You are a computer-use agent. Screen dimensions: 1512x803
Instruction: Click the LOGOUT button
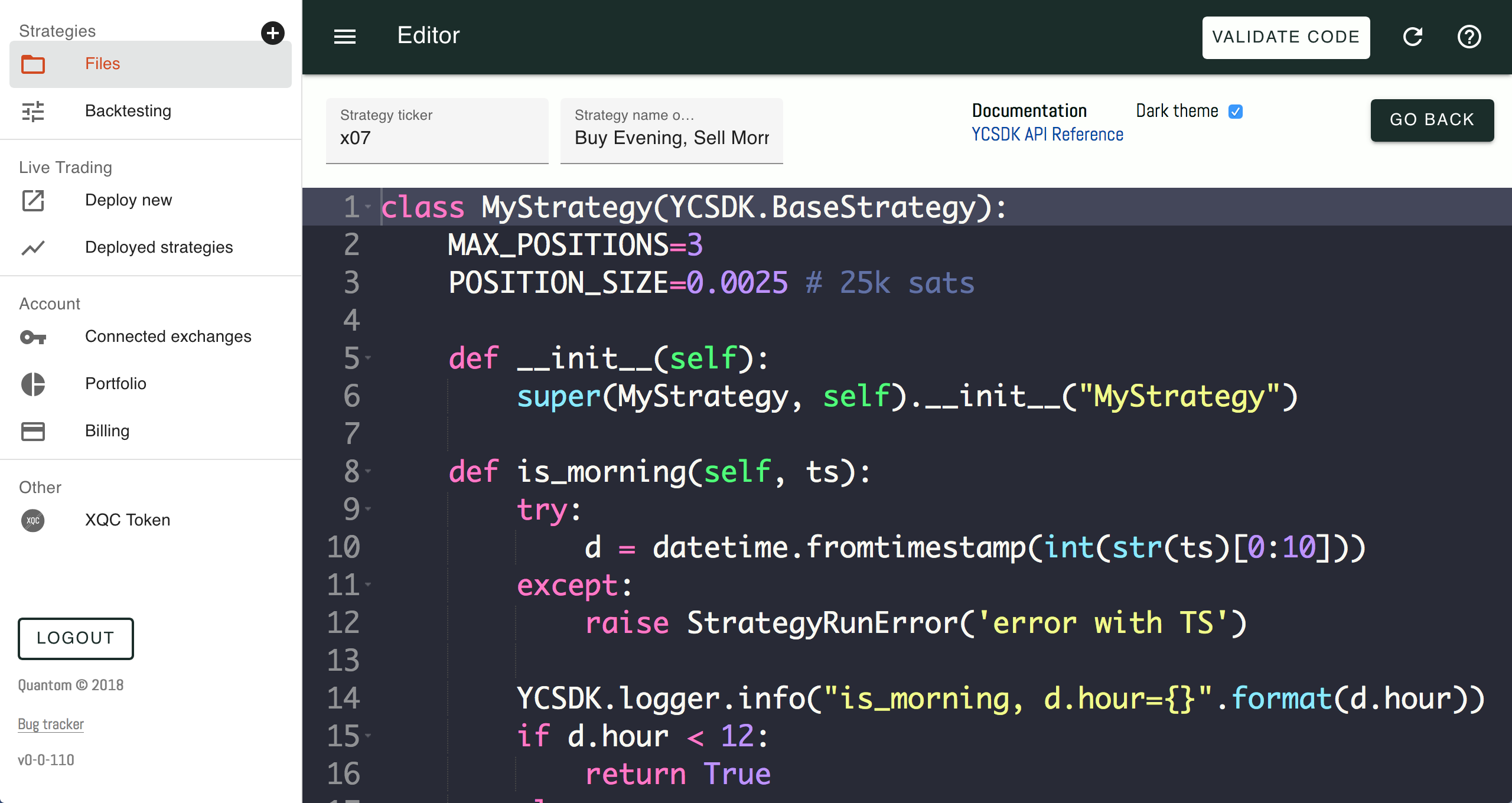pos(76,638)
